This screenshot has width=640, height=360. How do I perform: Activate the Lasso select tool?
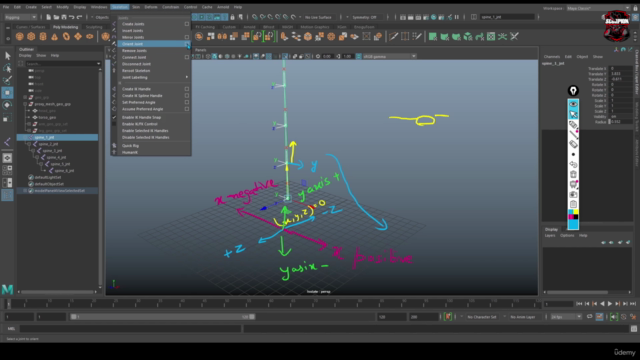(x=7, y=68)
